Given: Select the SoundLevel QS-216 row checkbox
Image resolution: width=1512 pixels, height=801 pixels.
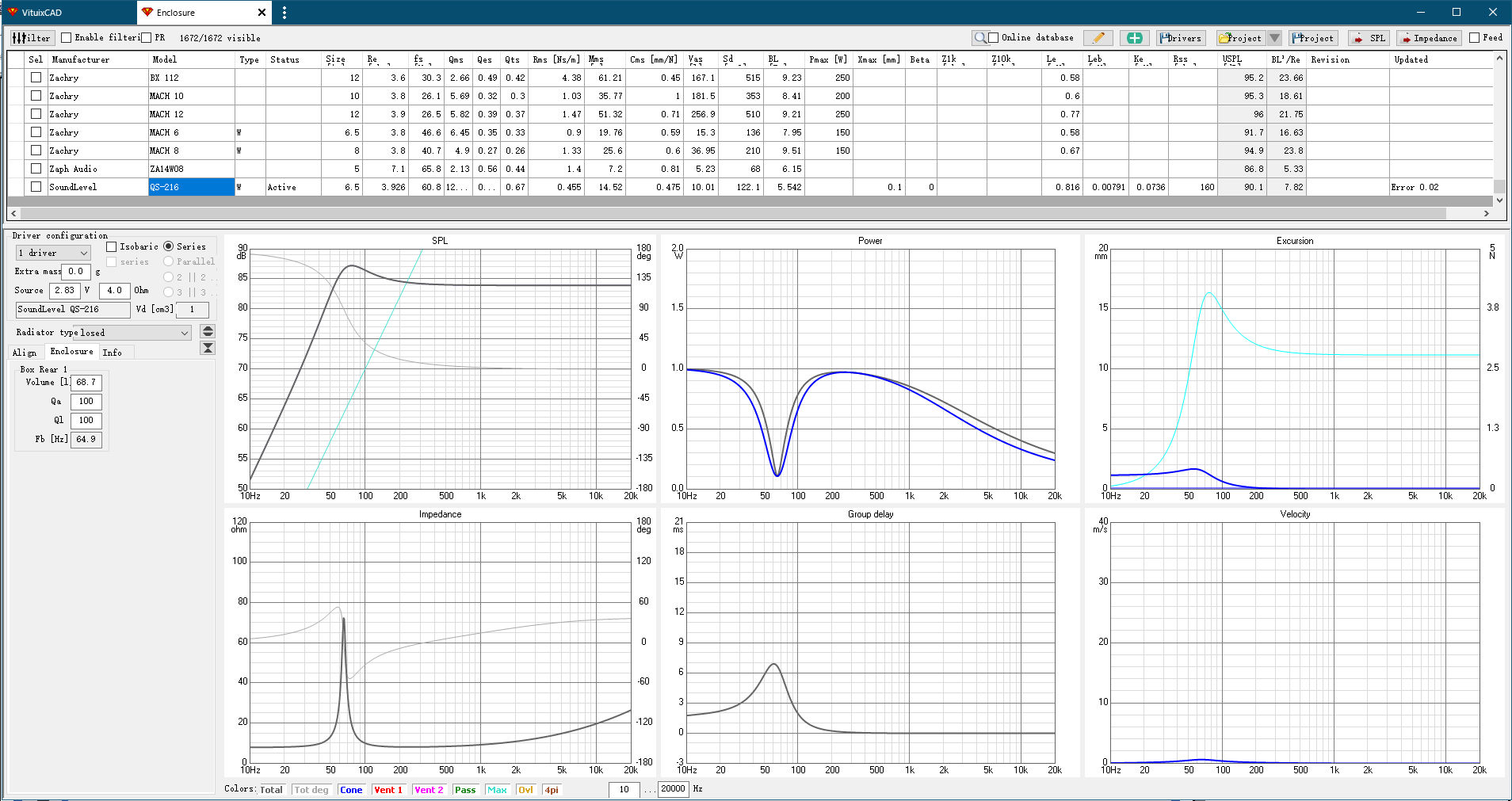Looking at the screenshot, I should click(x=36, y=187).
